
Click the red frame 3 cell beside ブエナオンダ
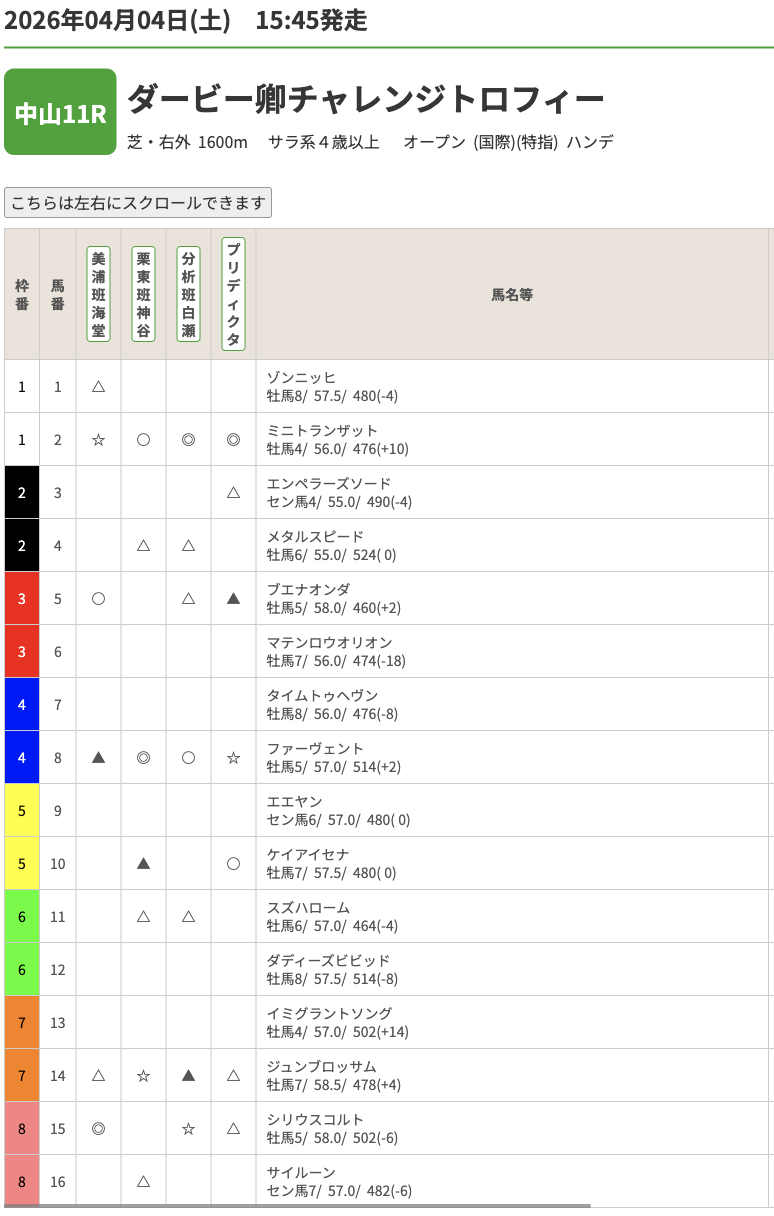[22, 598]
